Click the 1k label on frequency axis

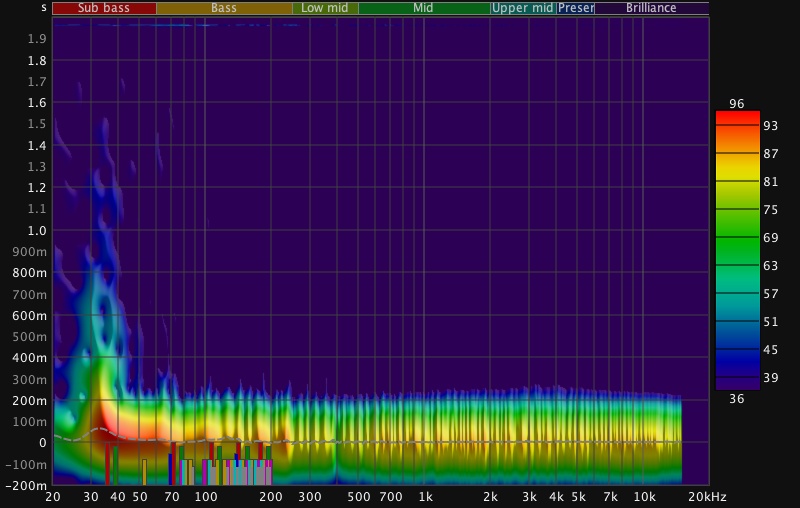pyautogui.click(x=425, y=497)
